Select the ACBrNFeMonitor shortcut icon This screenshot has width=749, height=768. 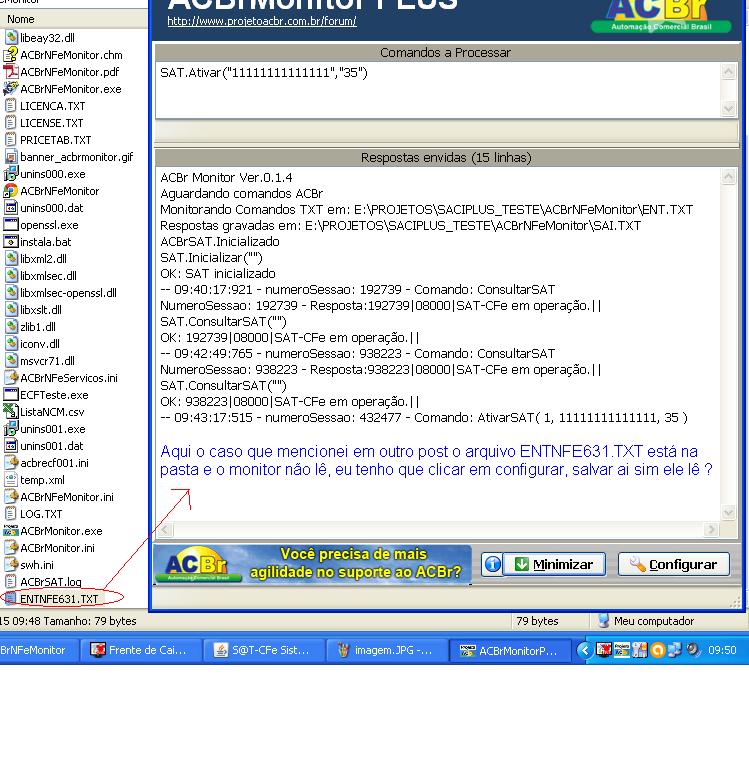(x=11, y=191)
